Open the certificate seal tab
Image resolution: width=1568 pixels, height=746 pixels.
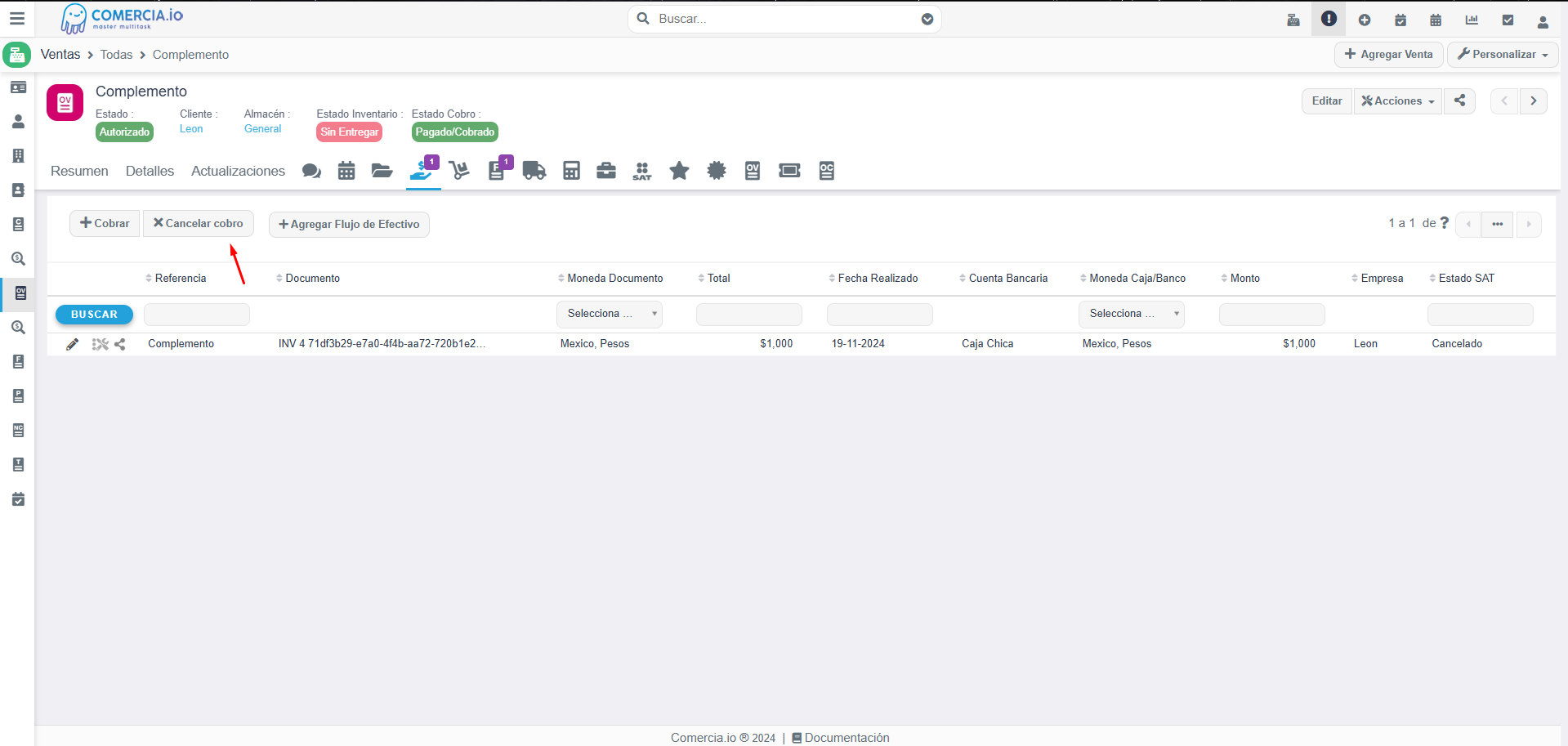pyautogui.click(x=717, y=171)
